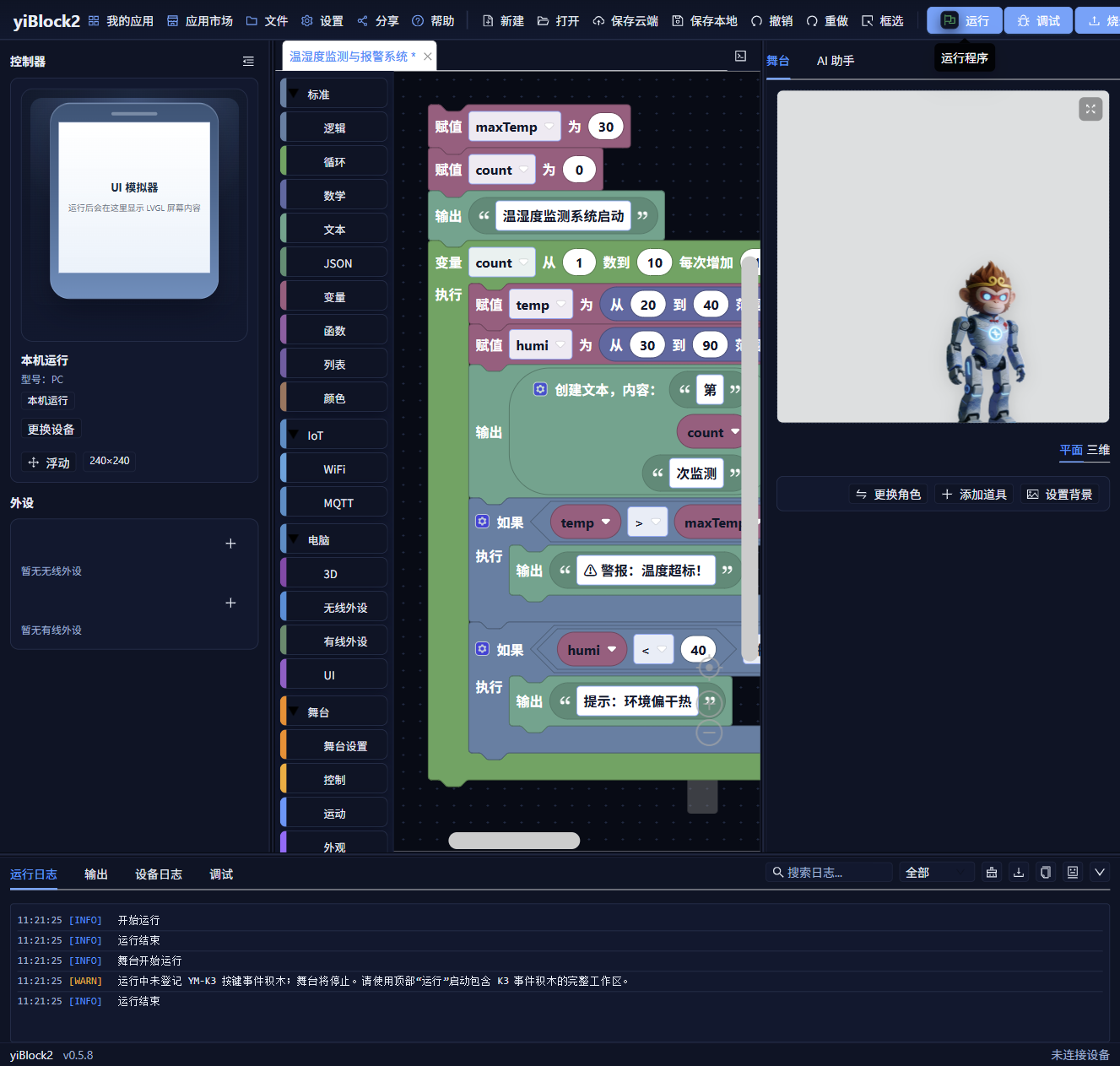
Task: Collapse the 电脑 block category
Action: click(294, 539)
